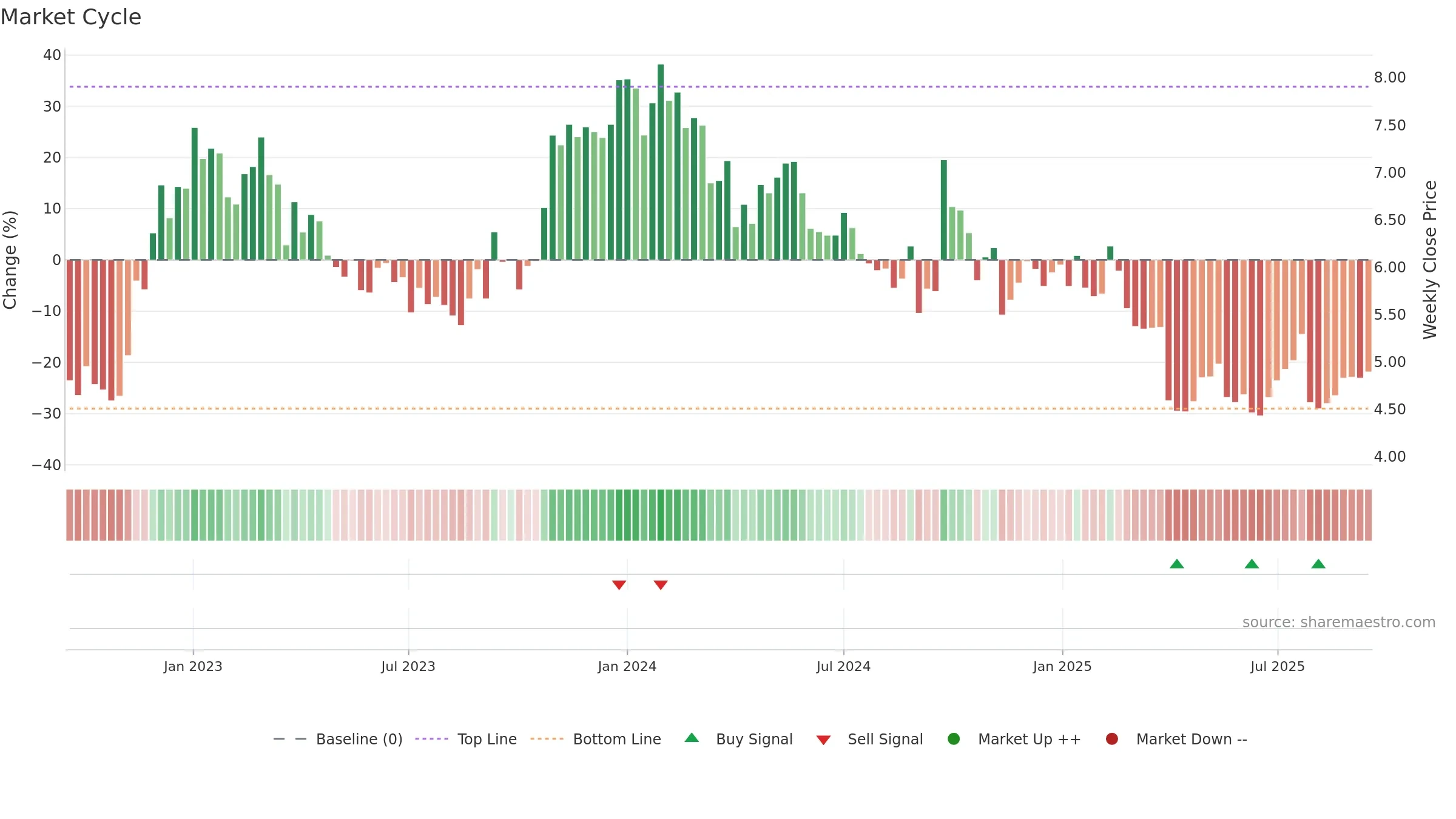Click the Top Line purple dotted legend marker
The height and width of the screenshot is (819, 1456).
click(431, 739)
